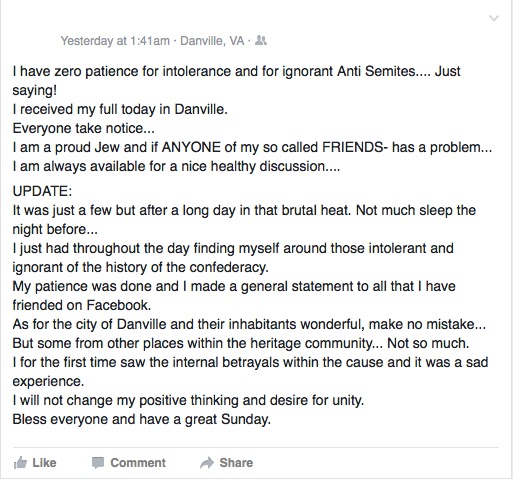Click the 'I am a proud Jew' sentence
This screenshot has width=513, height=479.
click(252, 147)
